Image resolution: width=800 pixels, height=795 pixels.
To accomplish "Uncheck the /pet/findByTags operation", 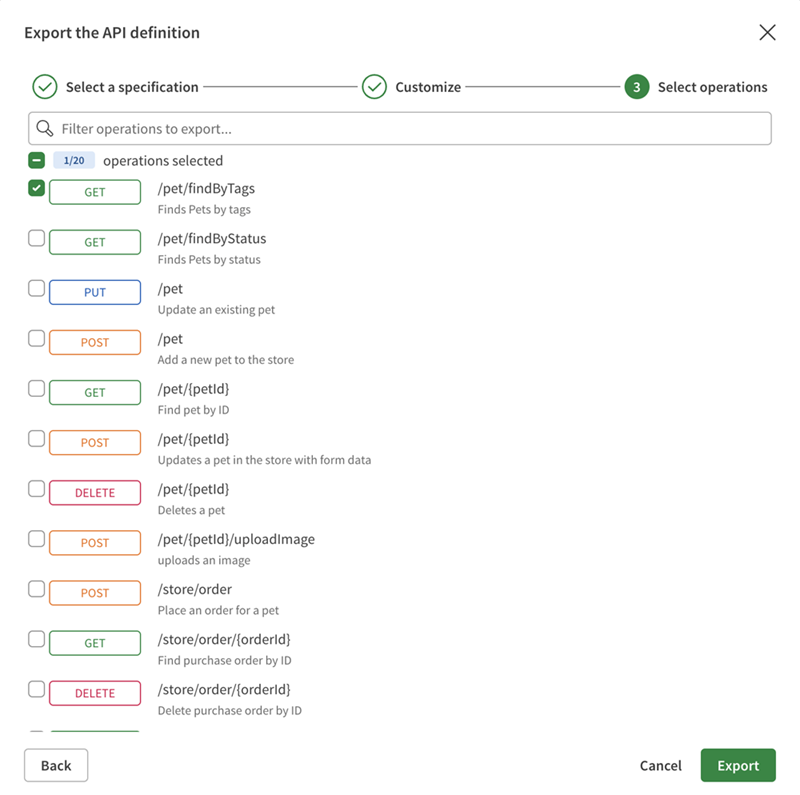I will tap(36, 189).
